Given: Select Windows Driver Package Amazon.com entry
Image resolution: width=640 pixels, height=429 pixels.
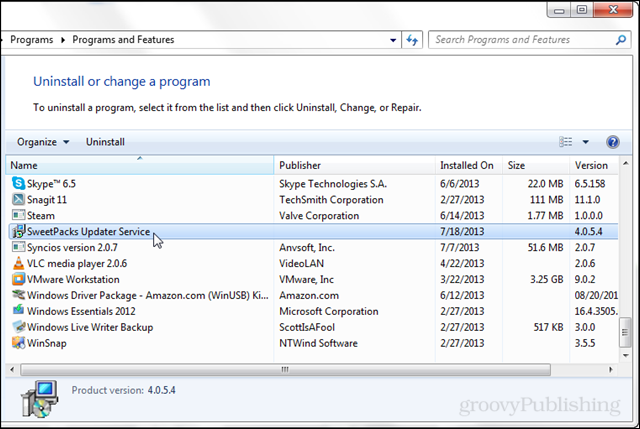Looking at the screenshot, I should 148,295.
